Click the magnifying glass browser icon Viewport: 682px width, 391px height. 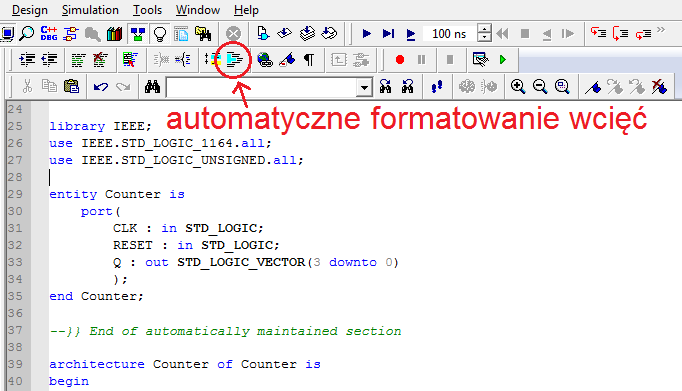(x=27, y=33)
